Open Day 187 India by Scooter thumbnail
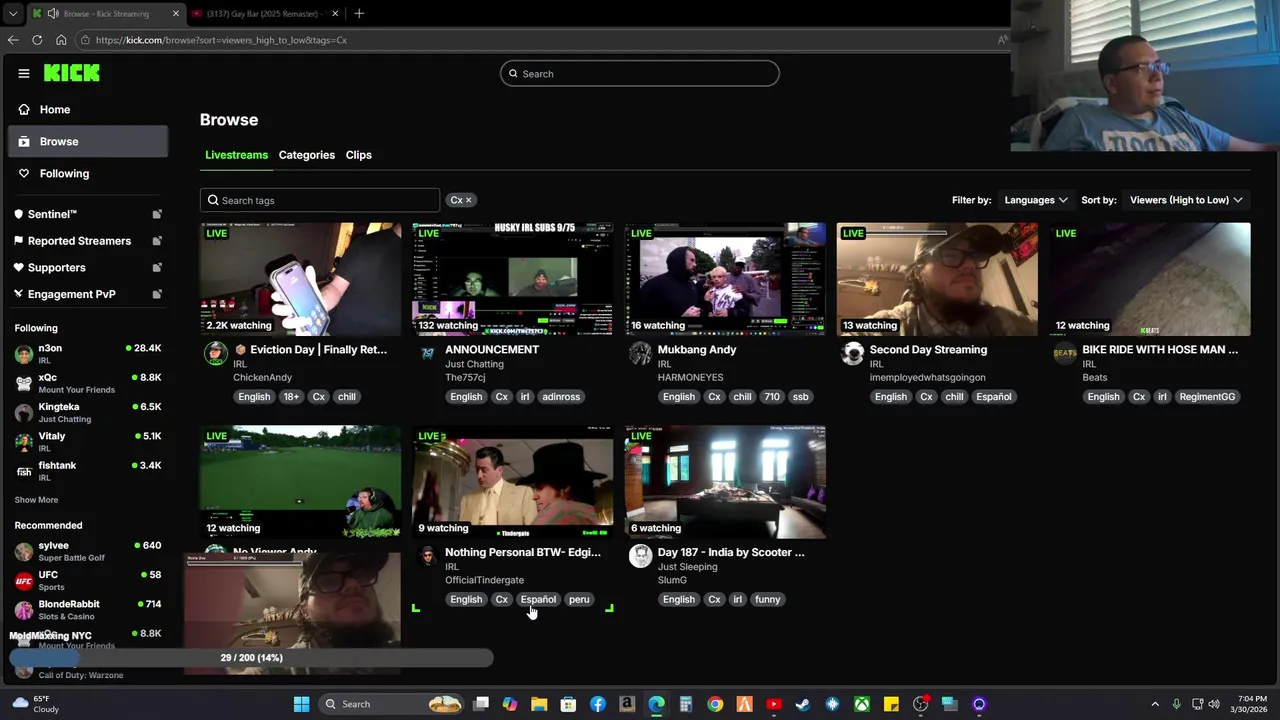1280x720 pixels. coord(725,482)
